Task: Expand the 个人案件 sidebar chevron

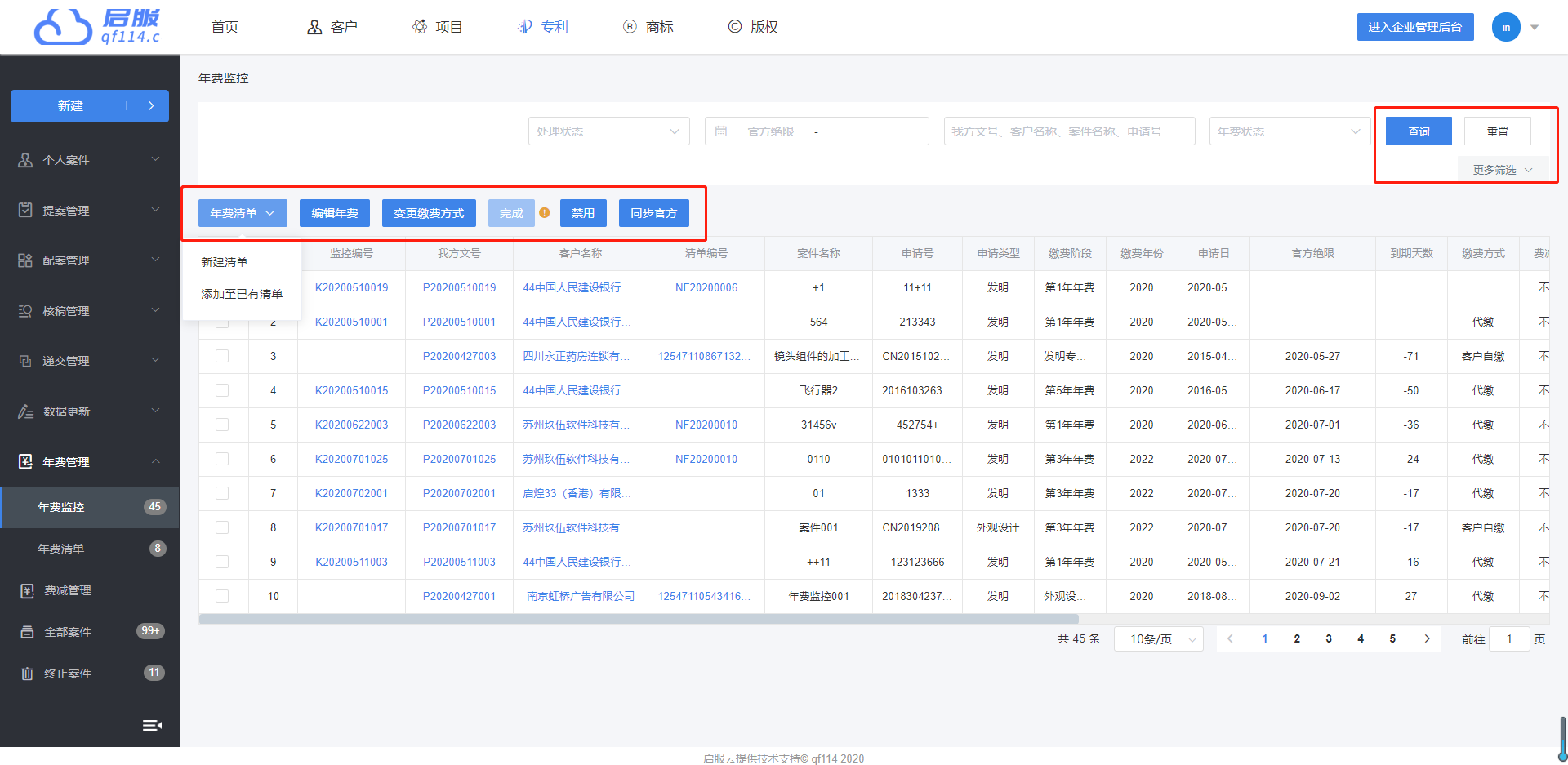Action: [155, 159]
